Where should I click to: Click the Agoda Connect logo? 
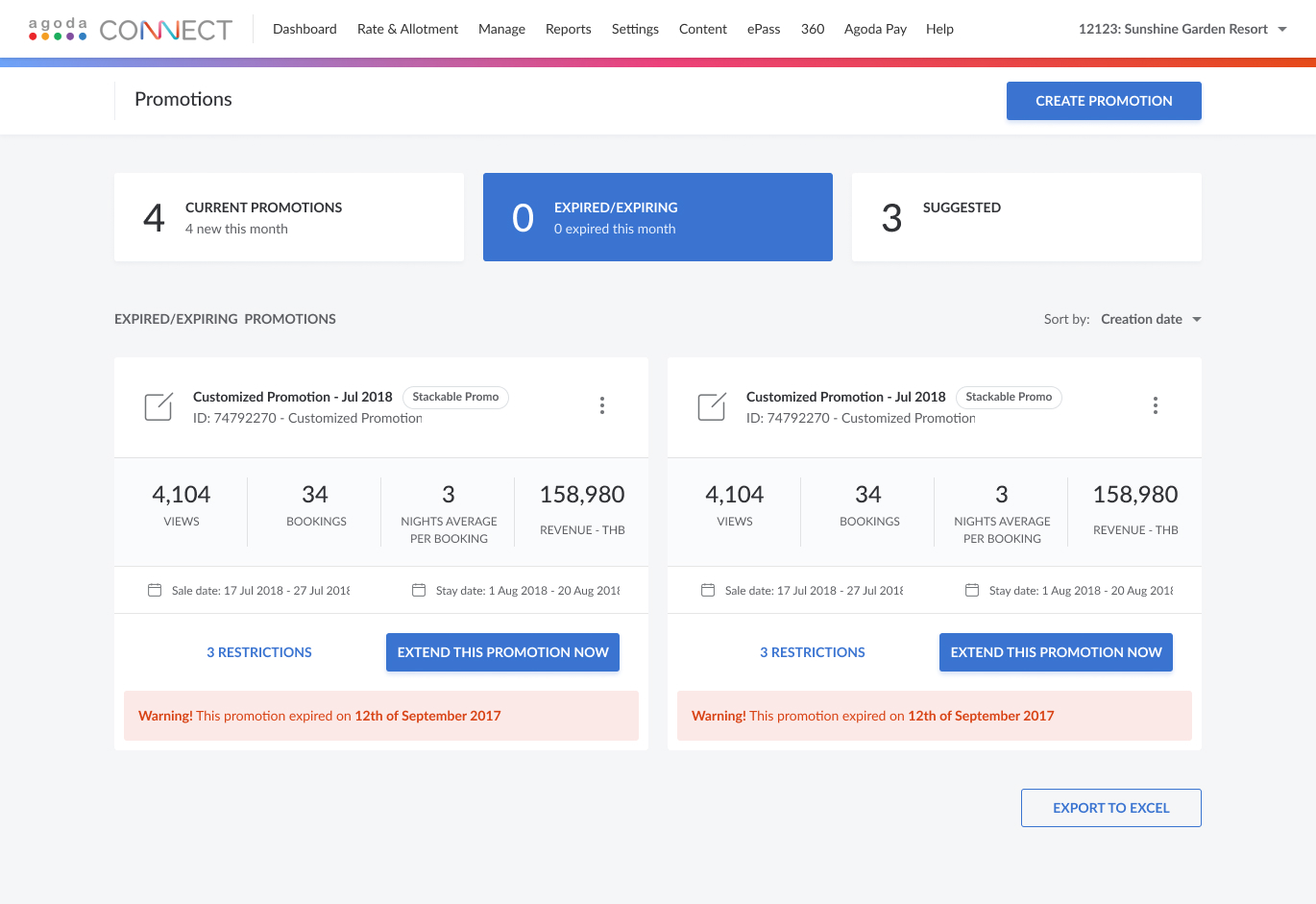[x=131, y=30]
